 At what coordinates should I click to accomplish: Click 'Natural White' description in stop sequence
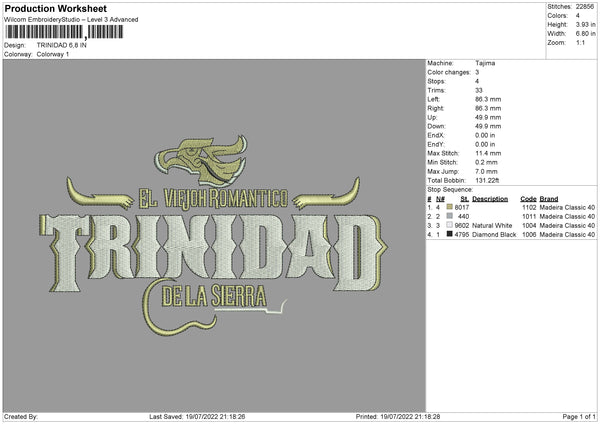492,225
